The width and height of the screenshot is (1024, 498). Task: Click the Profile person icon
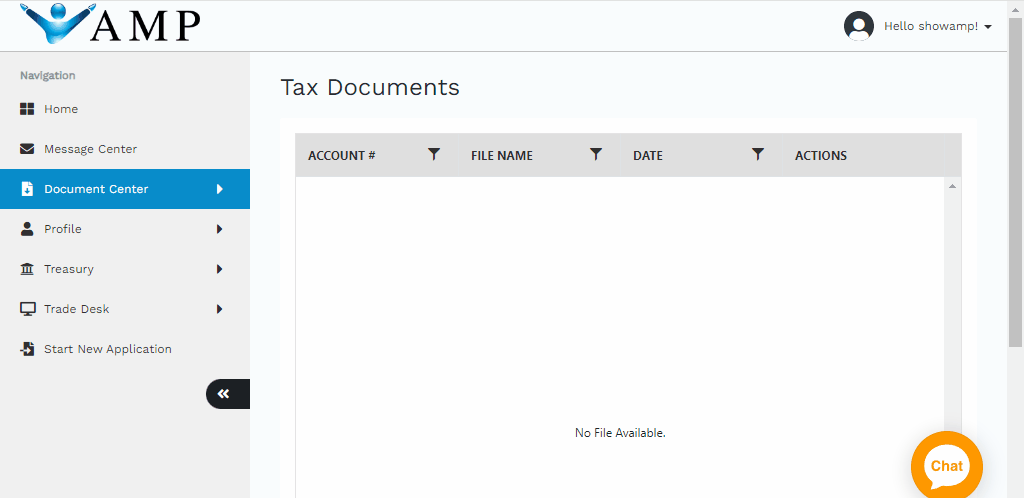27,229
